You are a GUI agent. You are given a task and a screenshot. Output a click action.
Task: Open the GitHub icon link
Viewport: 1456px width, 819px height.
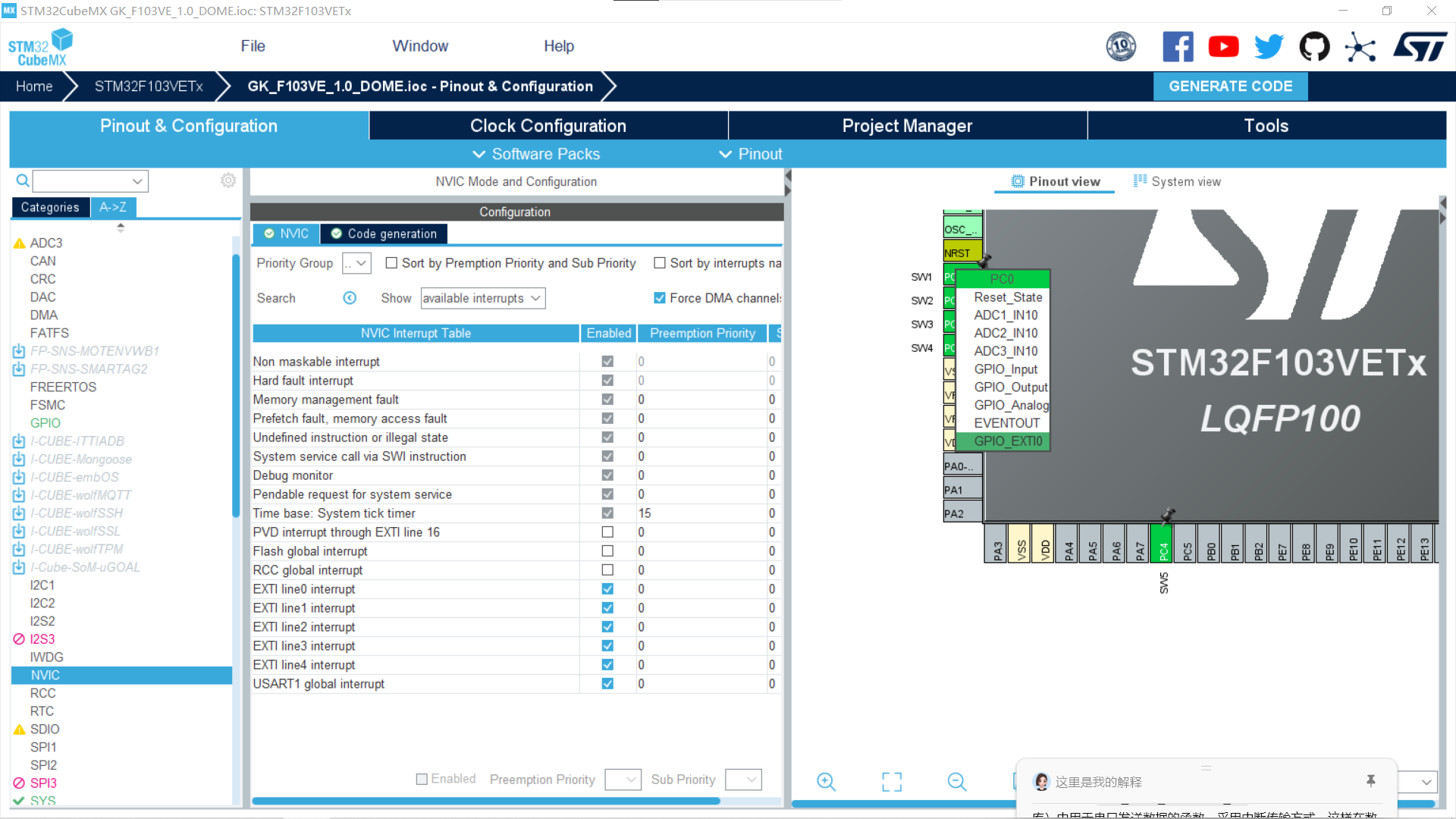[1314, 47]
